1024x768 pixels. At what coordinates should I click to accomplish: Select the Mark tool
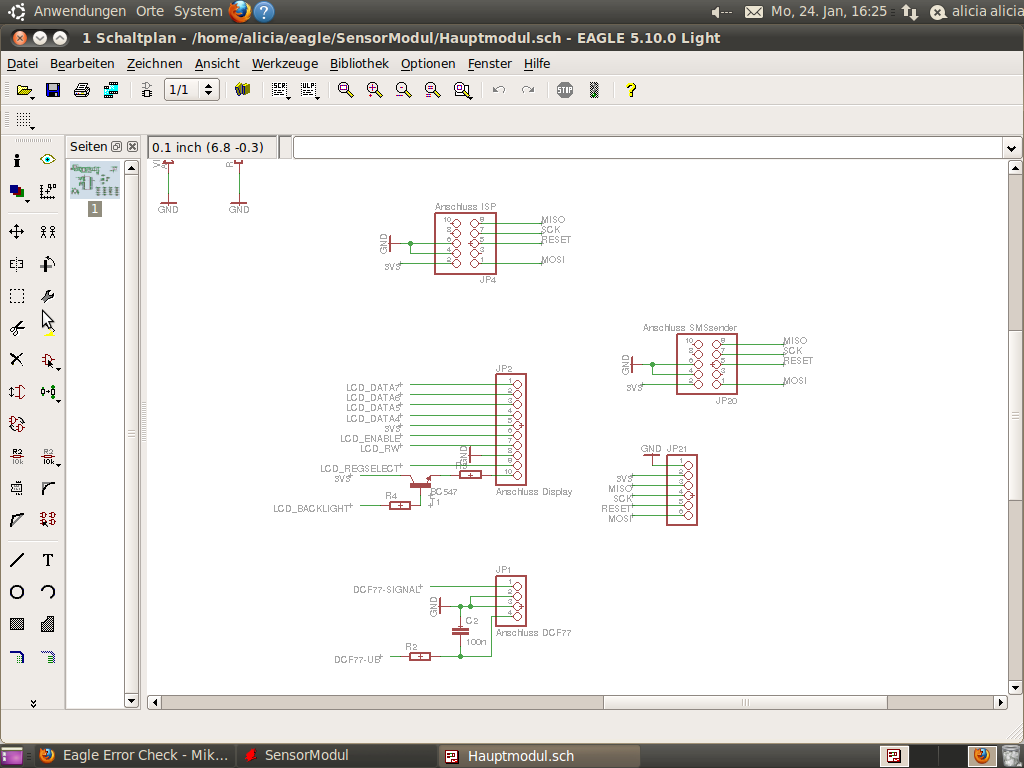click(x=48, y=191)
